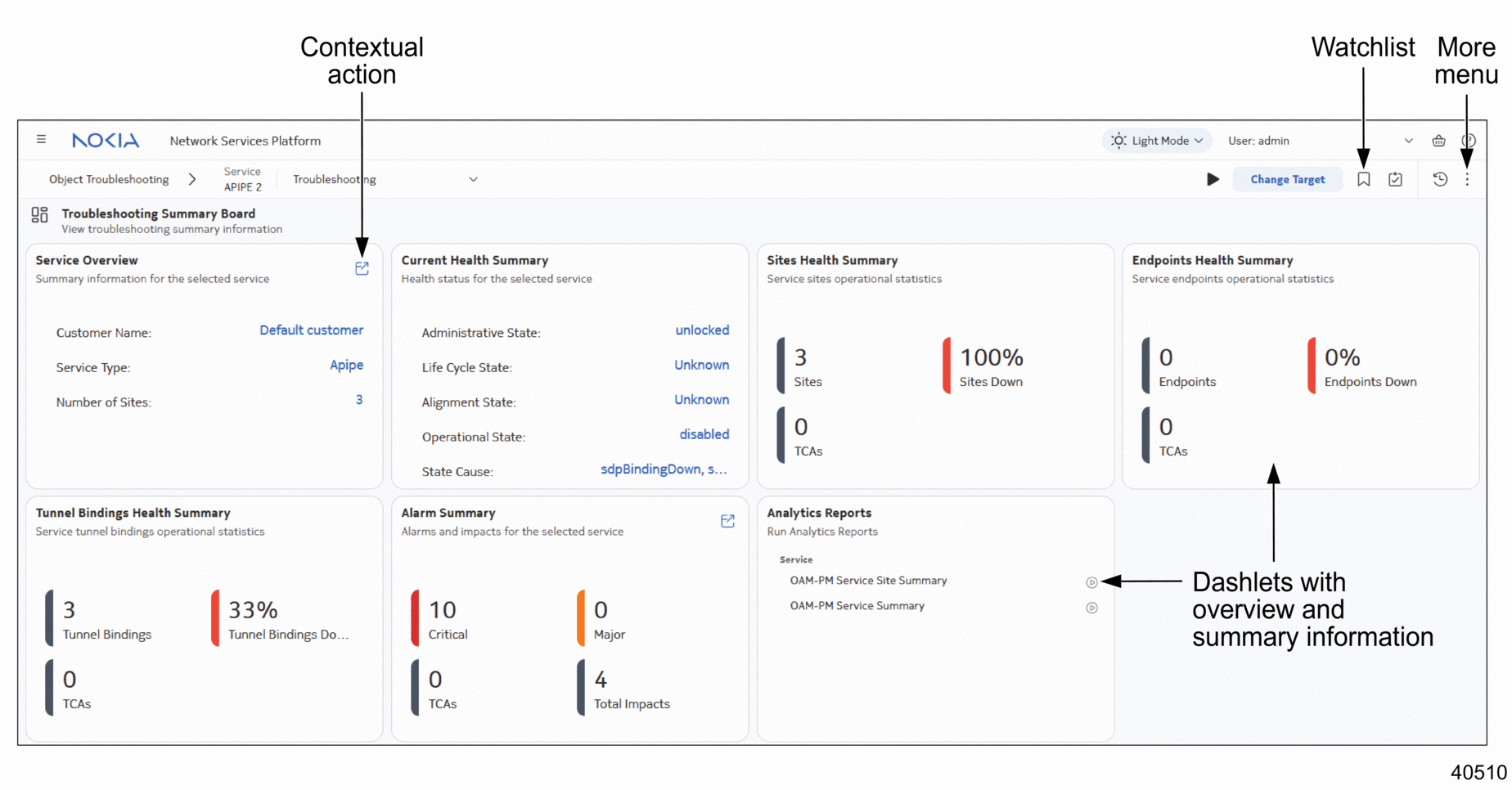Click the play icon next to Change Target

pyautogui.click(x=1213, y=179)
